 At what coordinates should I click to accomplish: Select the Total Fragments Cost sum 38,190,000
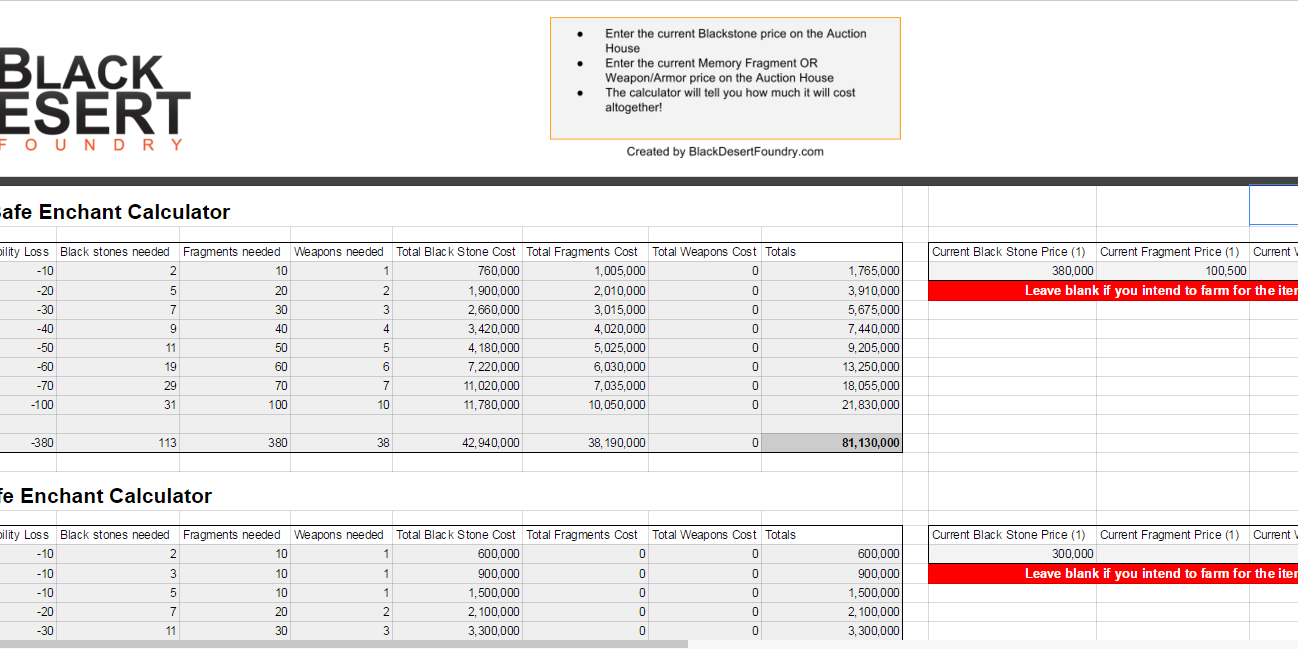[585, 443]
